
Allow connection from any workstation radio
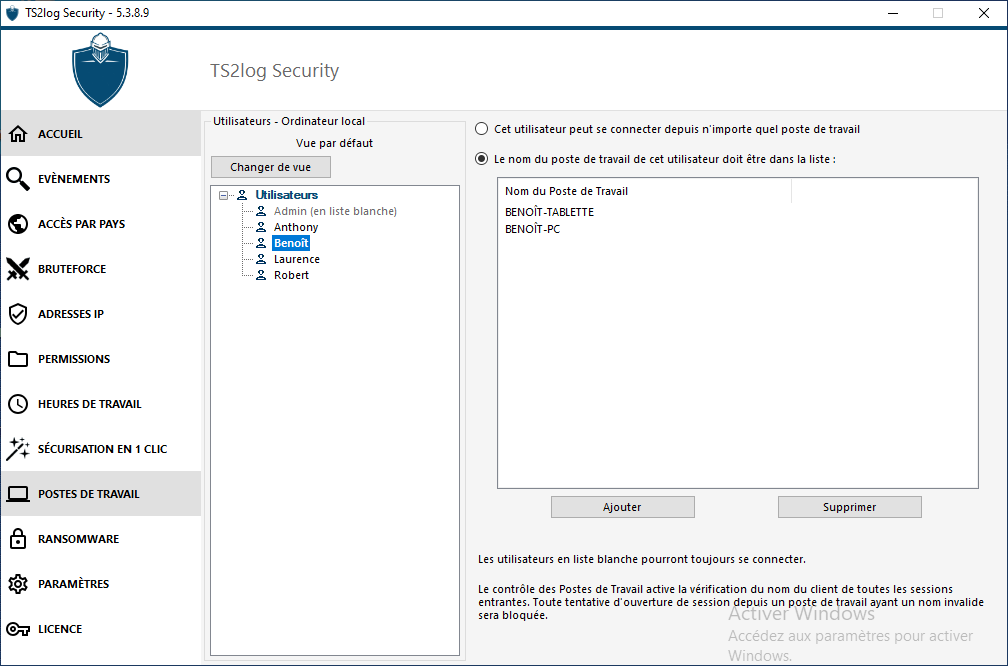coord(482,129)
